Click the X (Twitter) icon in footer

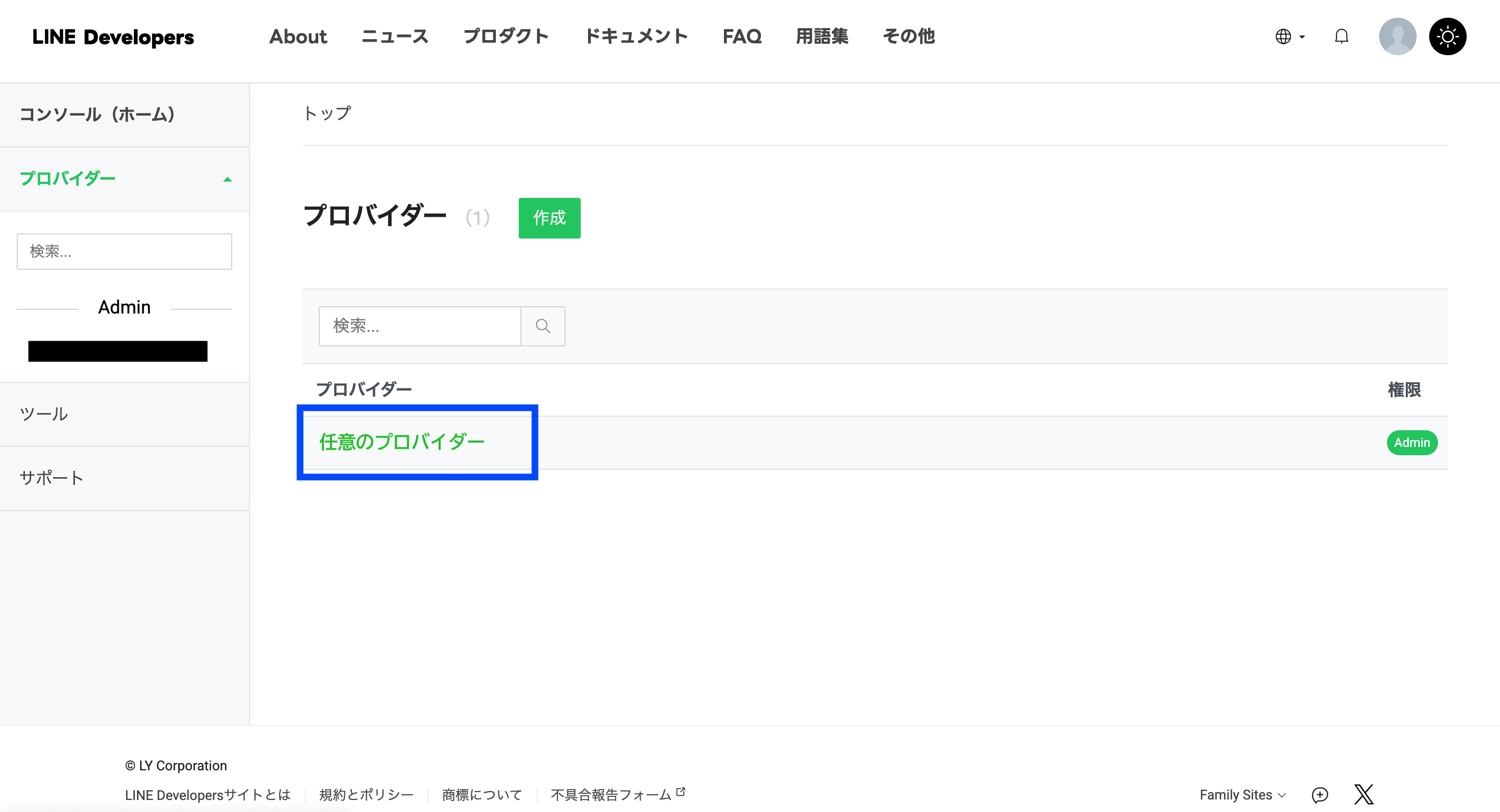pos(1363,794)
